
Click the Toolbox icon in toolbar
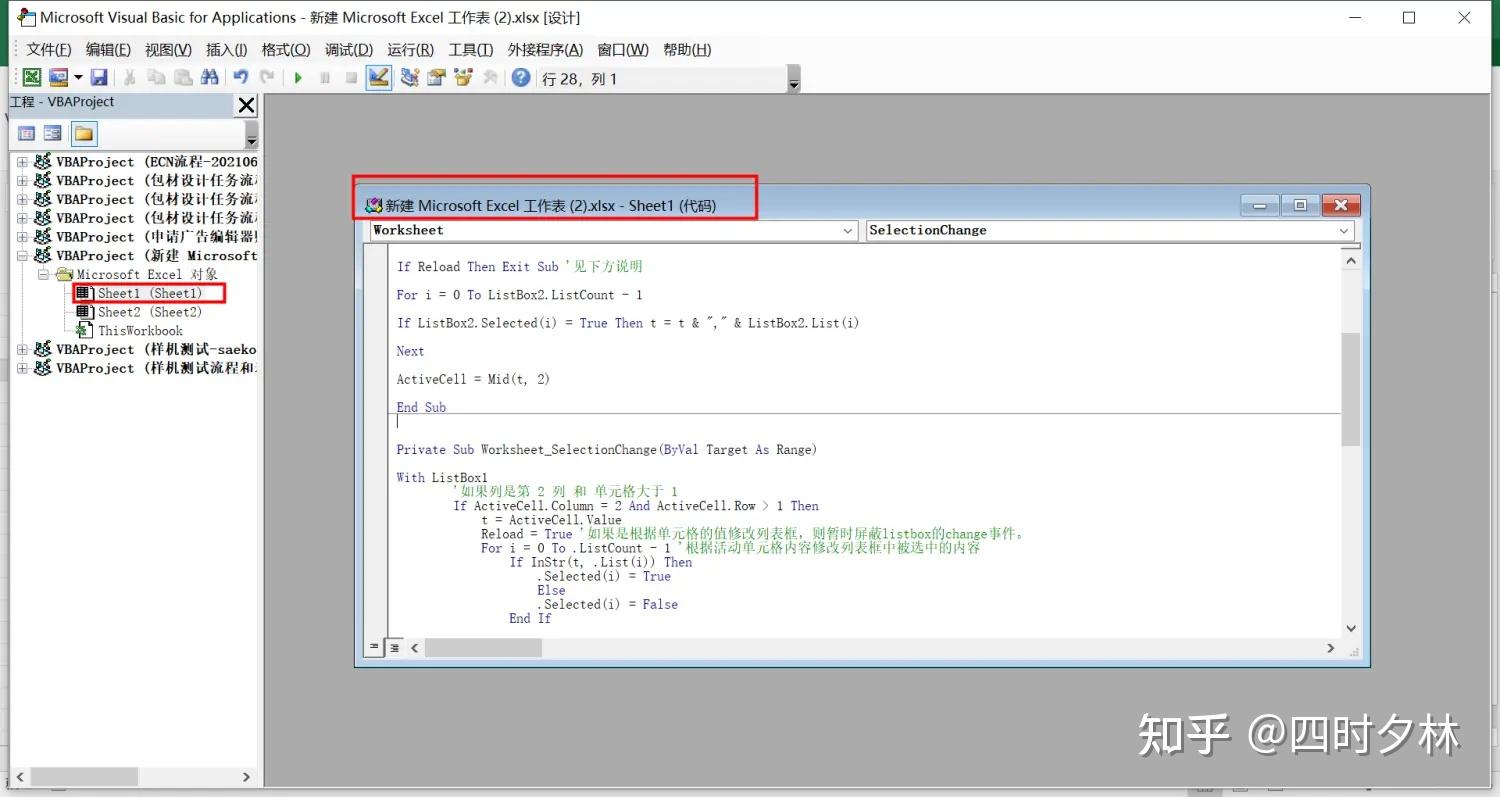coord(490,78)
